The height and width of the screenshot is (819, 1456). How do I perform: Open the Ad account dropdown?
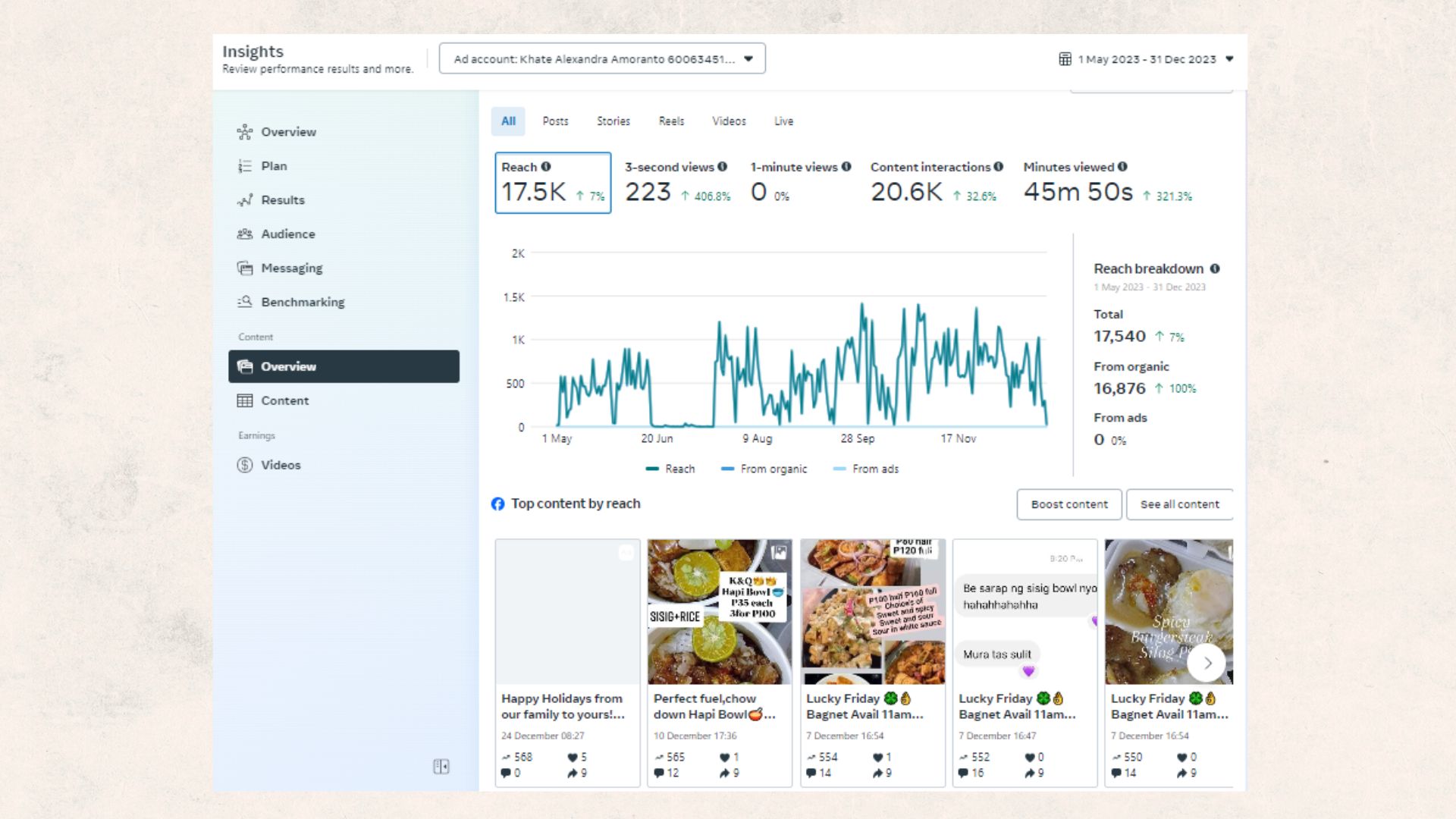(602, 58)
